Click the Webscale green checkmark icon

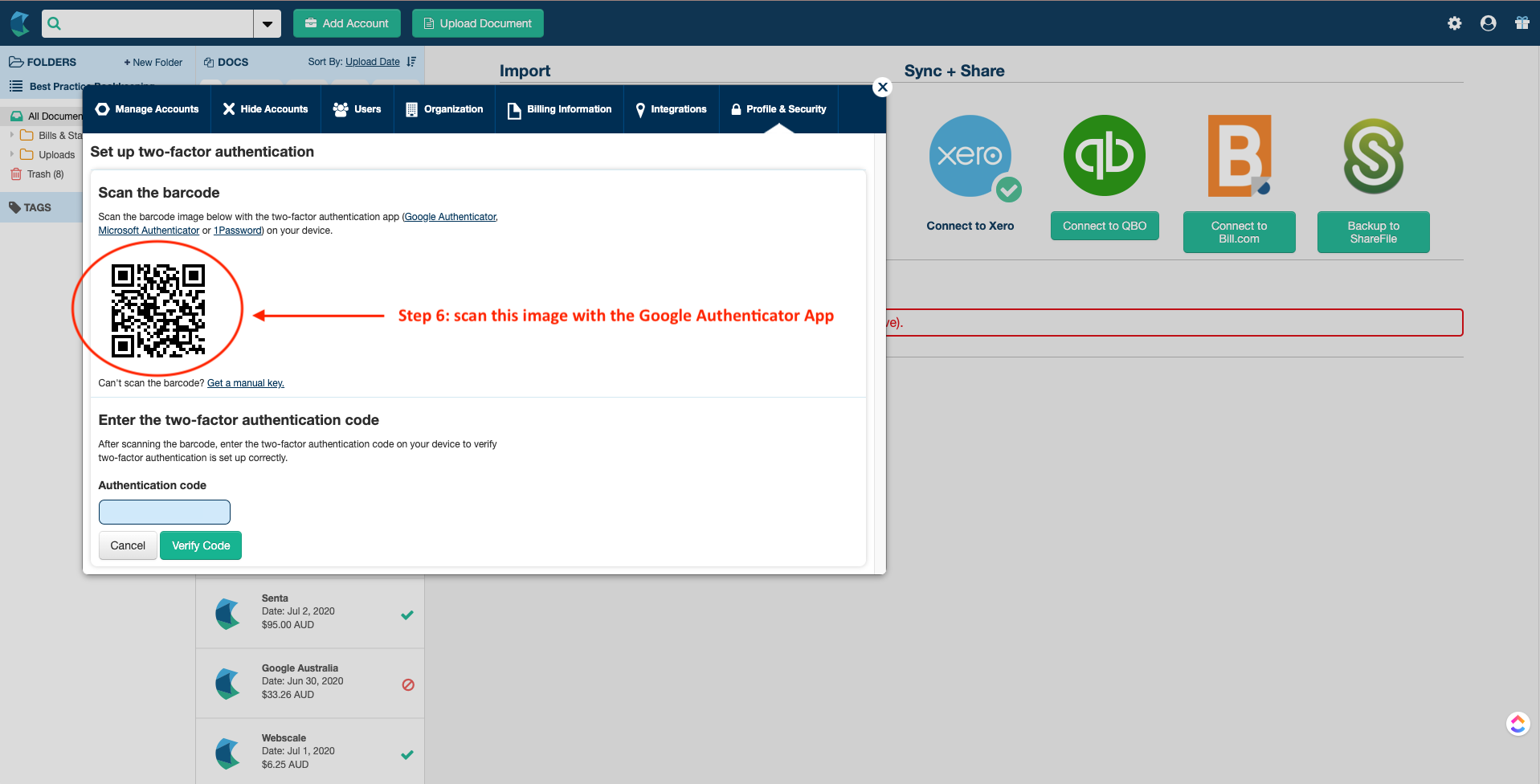[x=407, y=755]
